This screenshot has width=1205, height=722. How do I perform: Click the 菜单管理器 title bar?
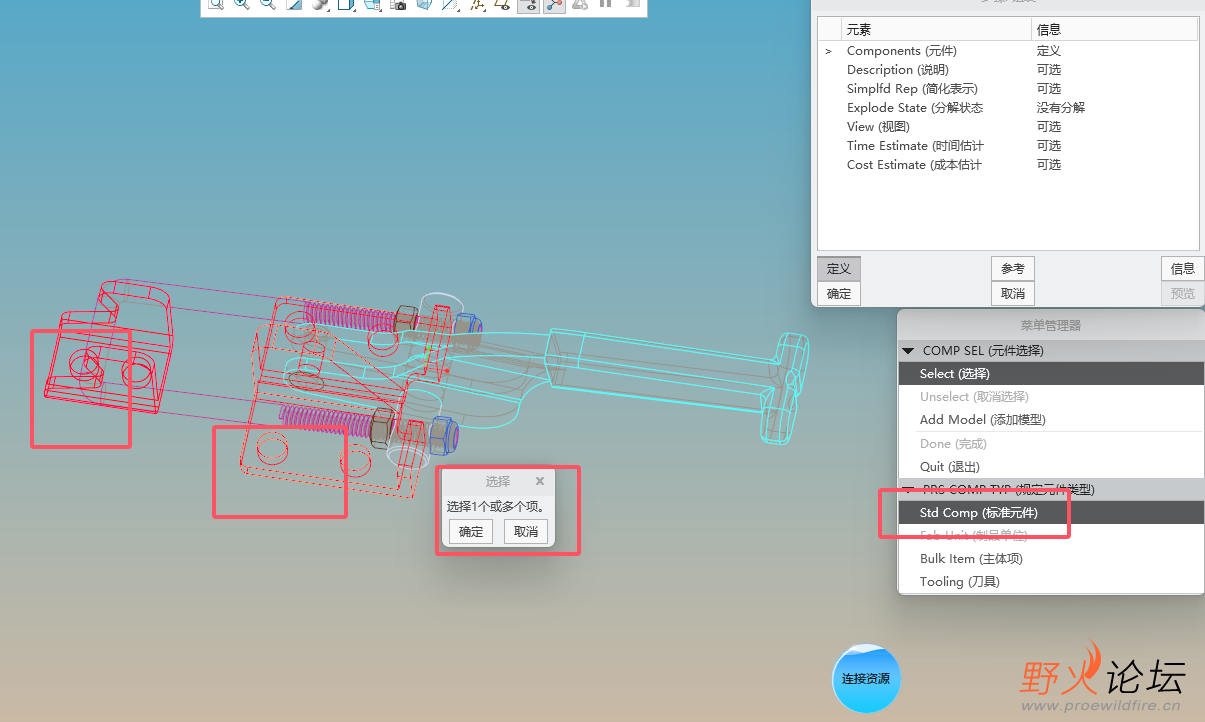[x=1050, y=325]
